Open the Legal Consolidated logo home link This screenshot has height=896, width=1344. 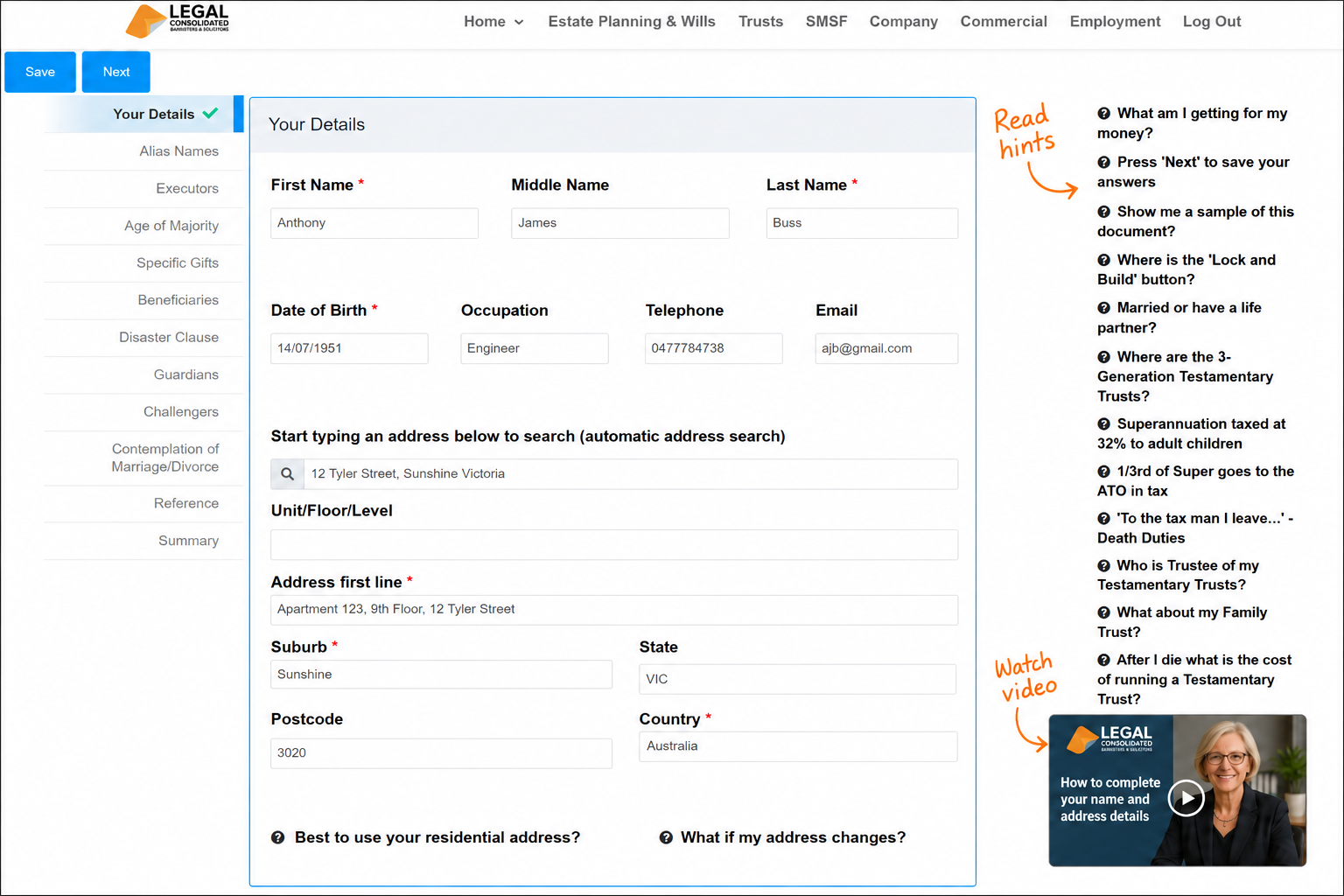coord(178,21)
